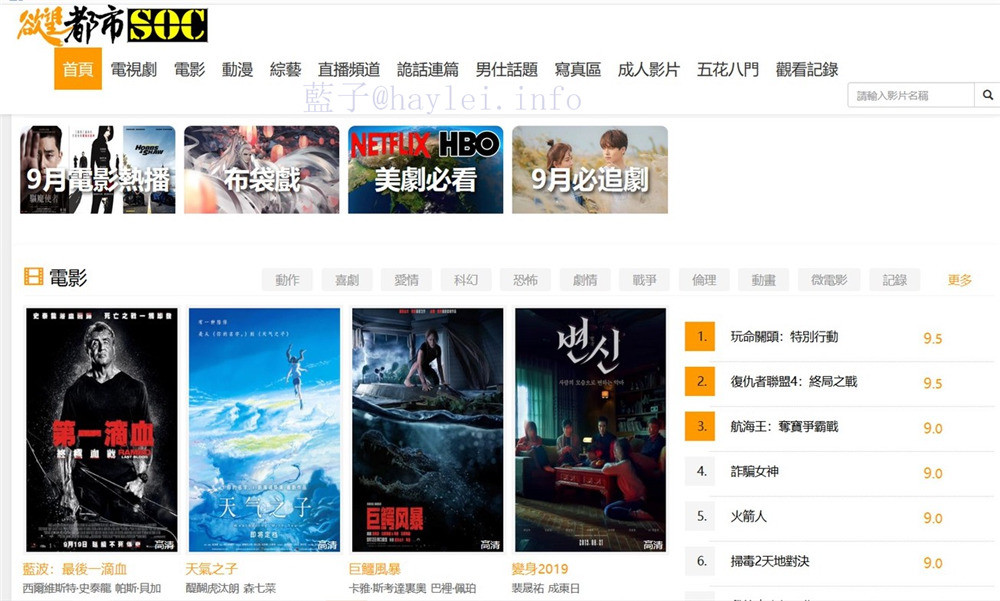
Task: Click the 更多 link for movies
Action: (x=960, y=279)
